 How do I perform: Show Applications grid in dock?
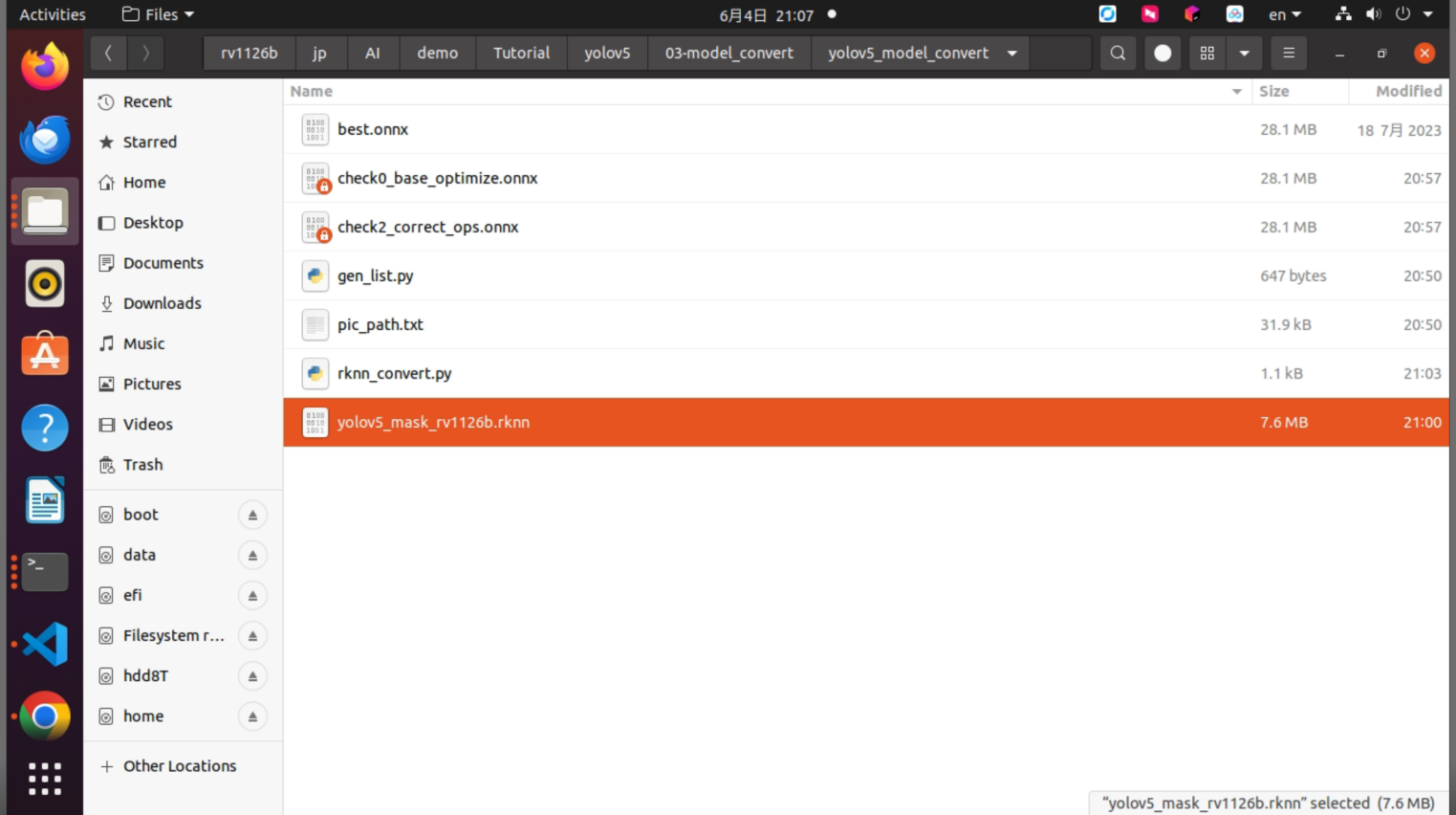click(45, 779)
